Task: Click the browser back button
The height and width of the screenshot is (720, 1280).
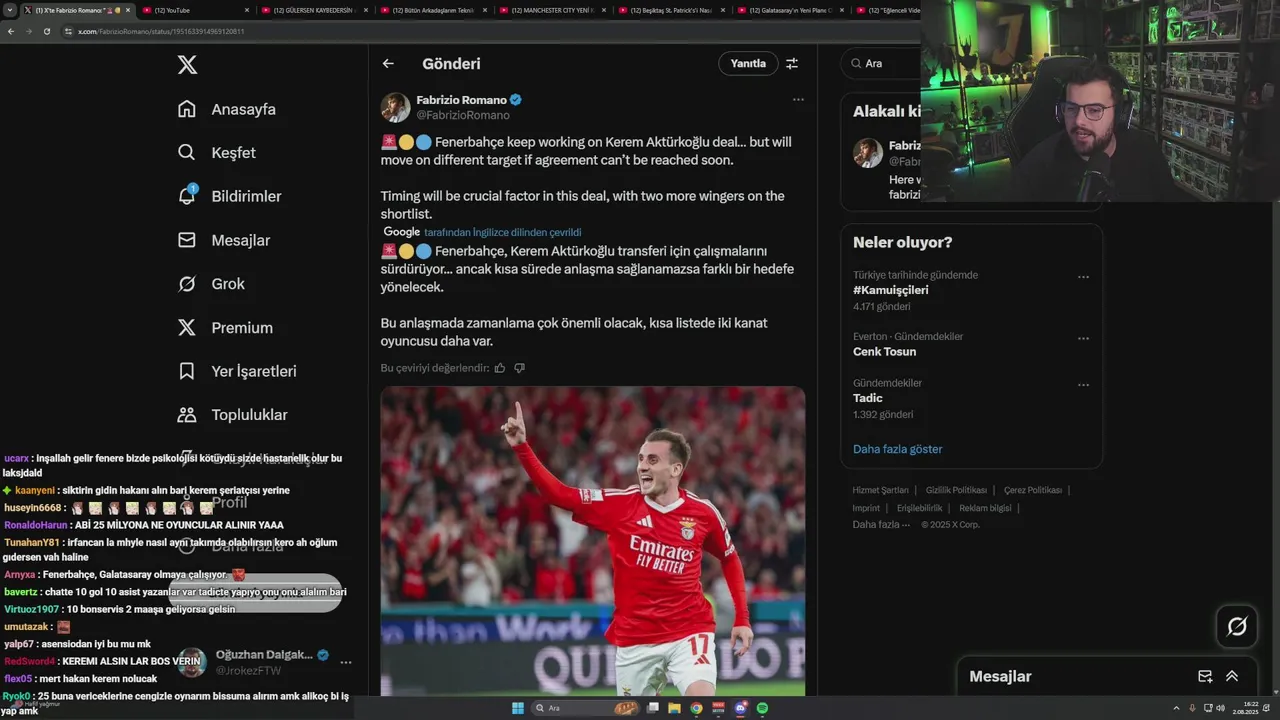Action: click(11, 31)
